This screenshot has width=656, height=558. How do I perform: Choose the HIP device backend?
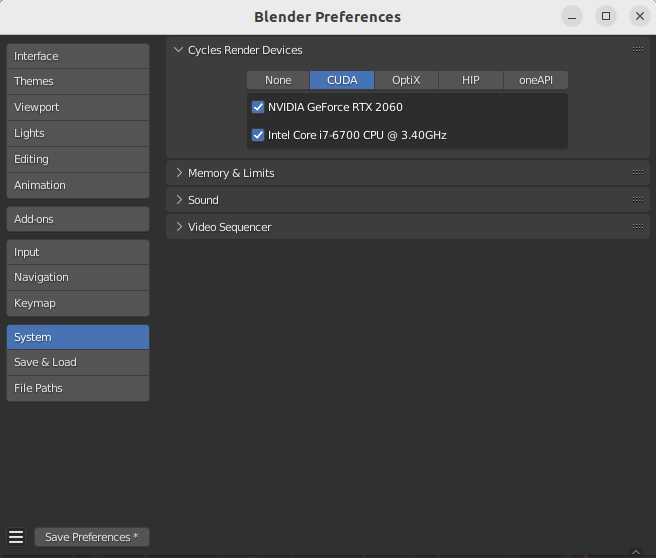point(470,80)
